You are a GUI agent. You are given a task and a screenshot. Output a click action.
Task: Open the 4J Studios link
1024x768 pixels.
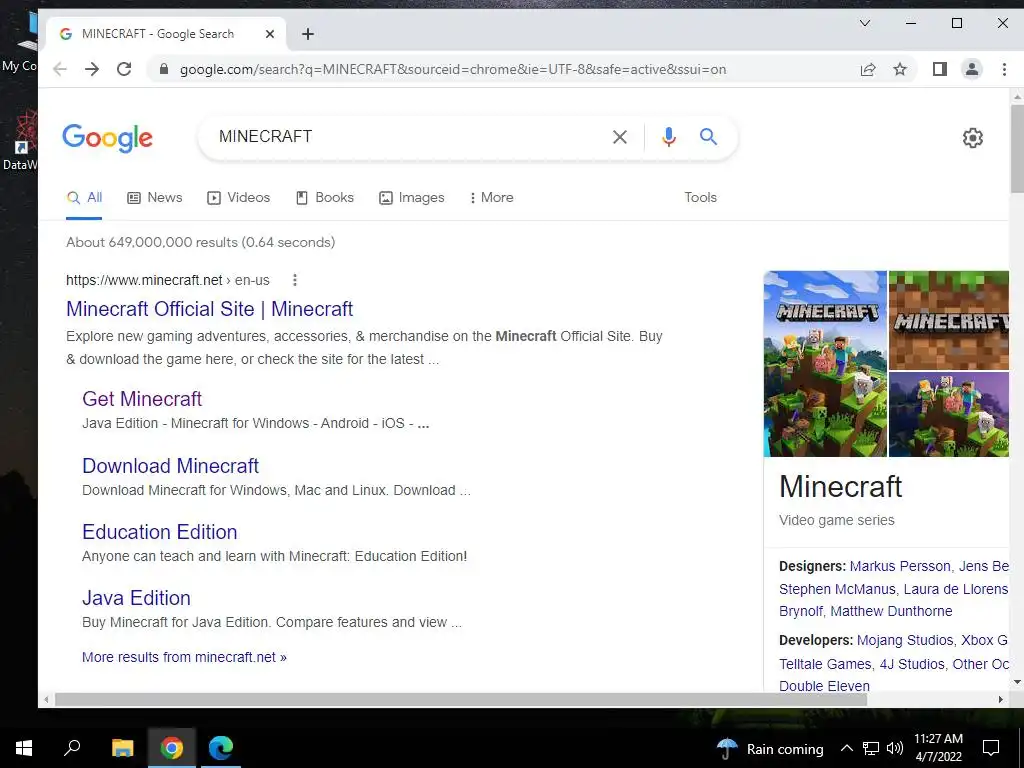pos(912,664)
